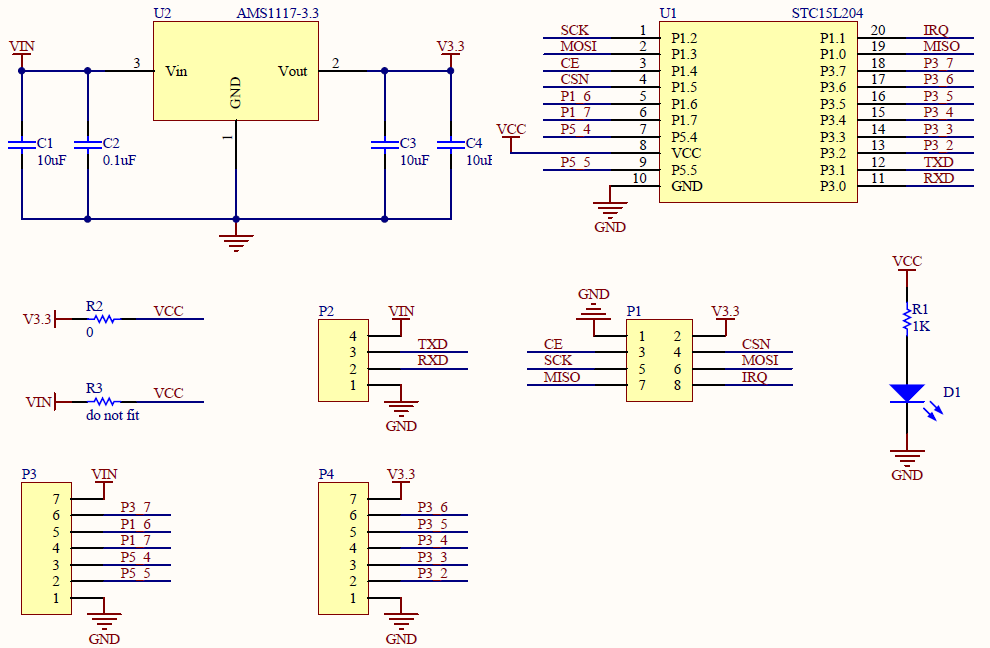Click the VCC net label right of R3
Image resolution: width=990 pixels, height=648 pixels.
[x=169, y=393]
